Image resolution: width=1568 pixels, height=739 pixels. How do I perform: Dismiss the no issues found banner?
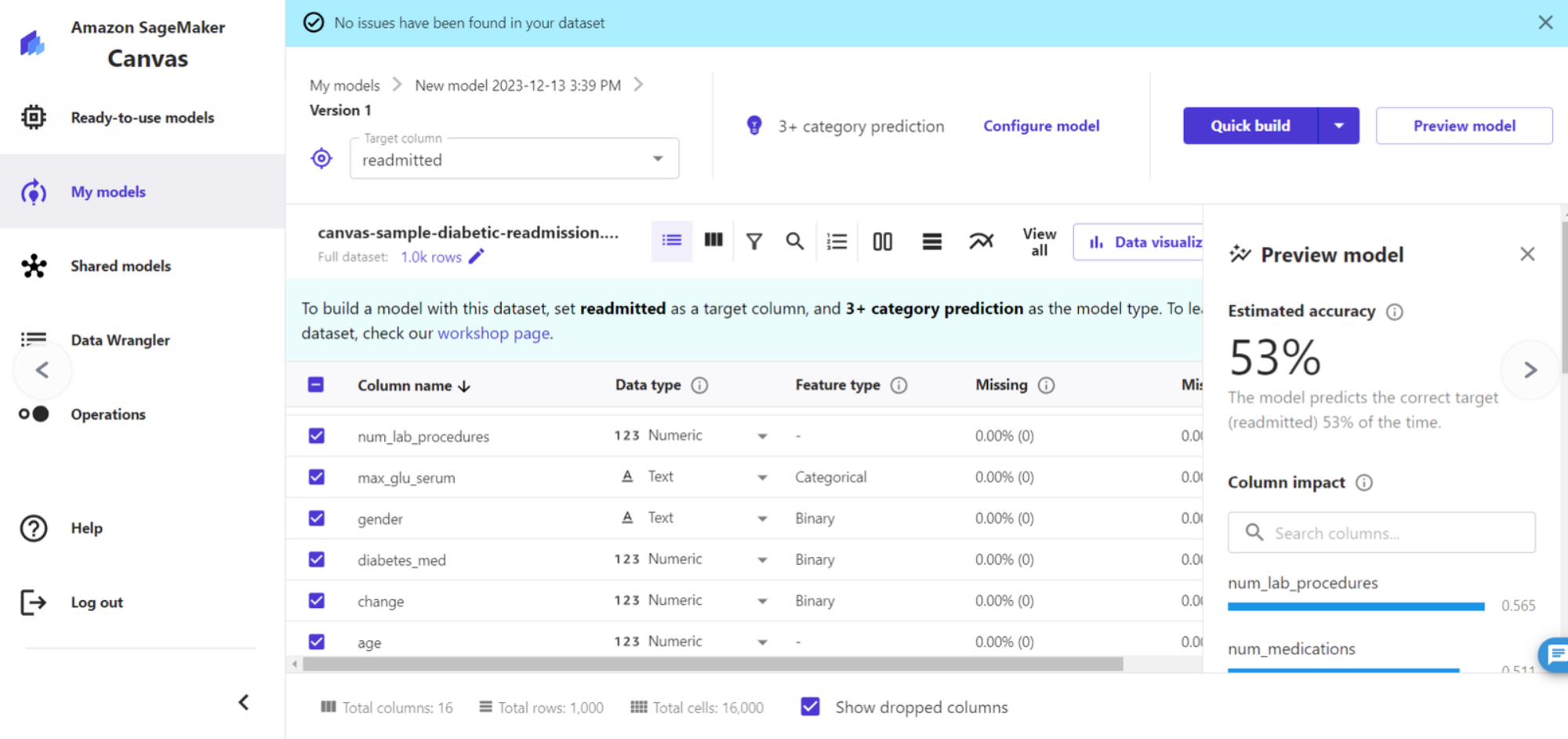tap(1545, 23)
